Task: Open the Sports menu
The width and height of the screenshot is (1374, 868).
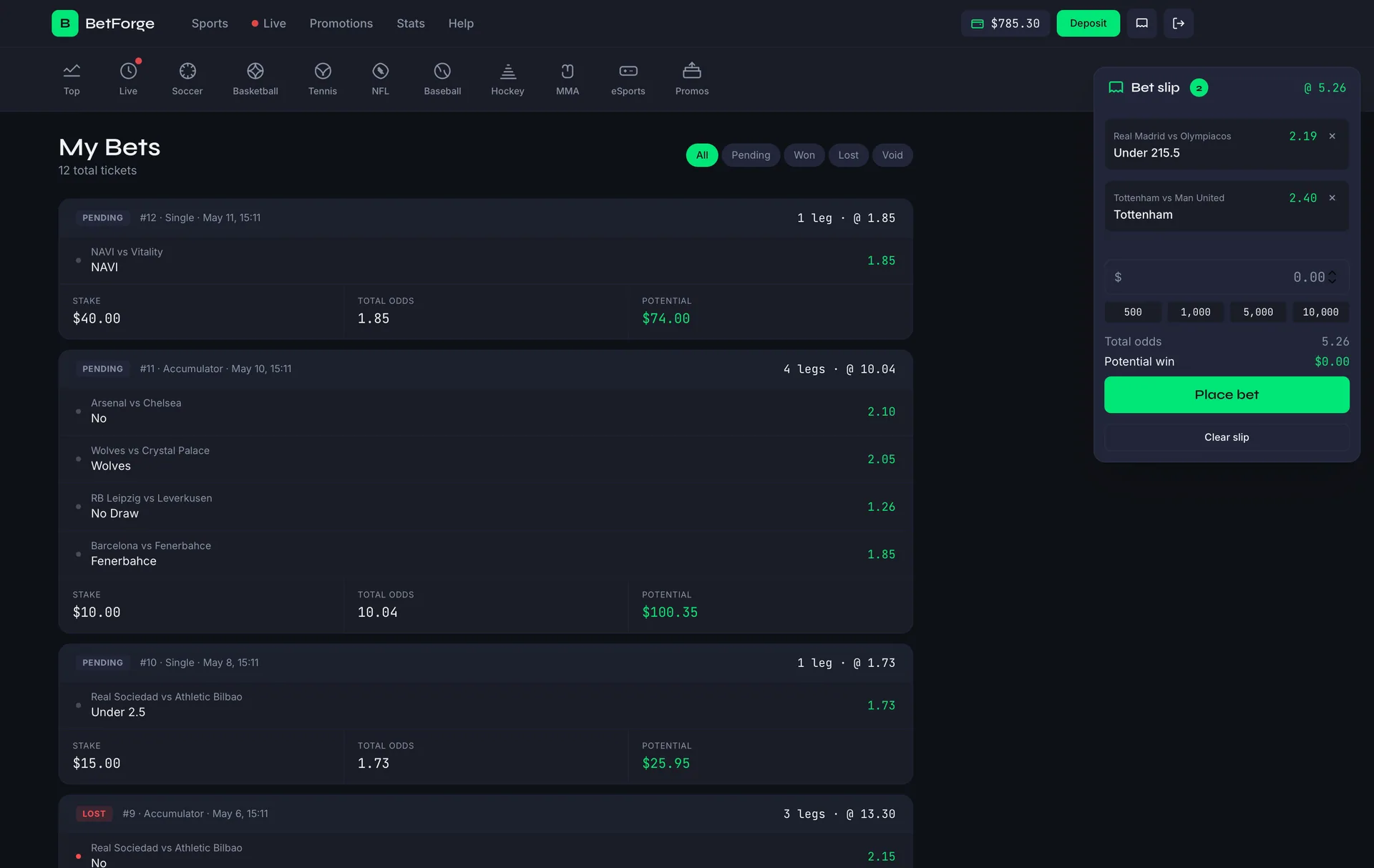Action: [210, 24]
